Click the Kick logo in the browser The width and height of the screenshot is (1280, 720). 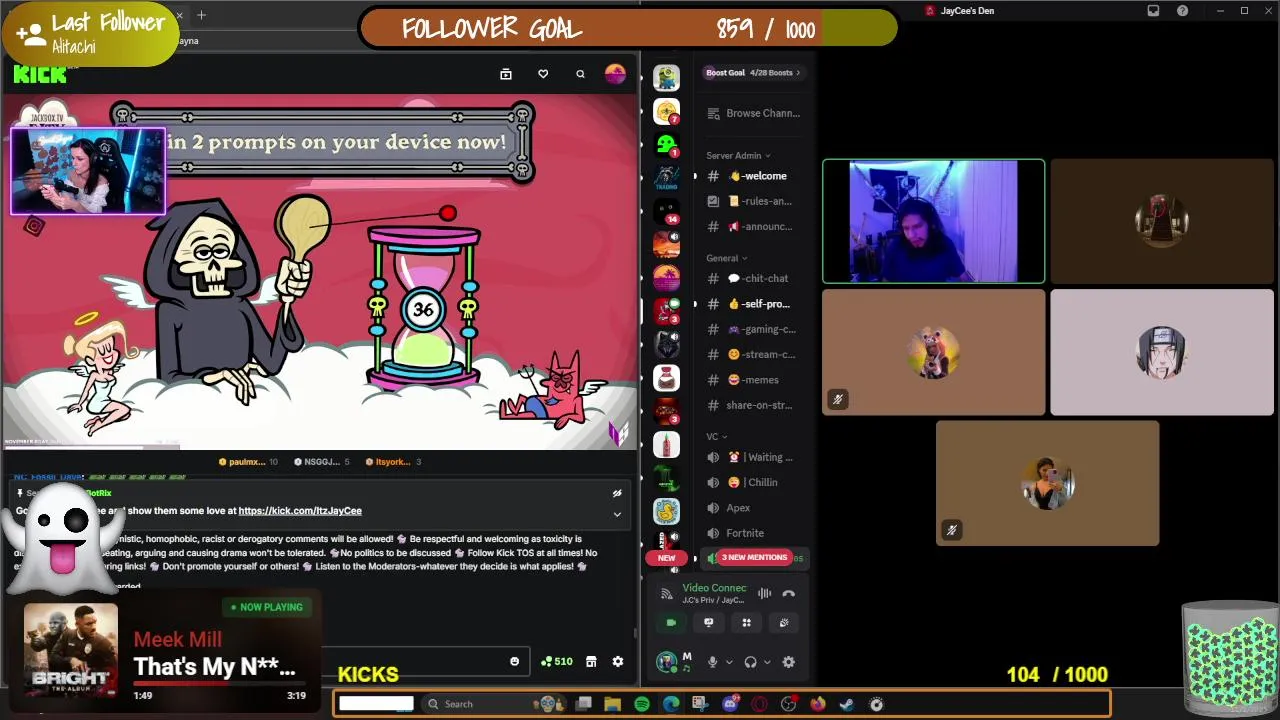coord(40,74)
